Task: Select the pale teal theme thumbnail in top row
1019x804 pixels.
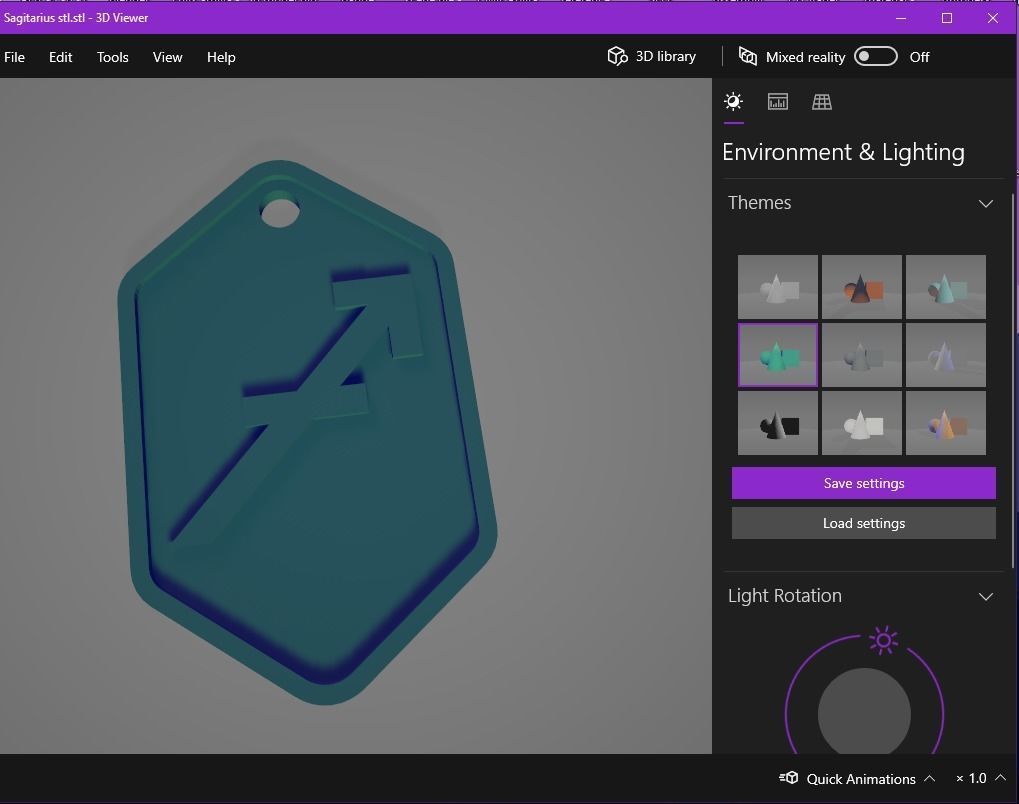Action: tap(946, 287)
